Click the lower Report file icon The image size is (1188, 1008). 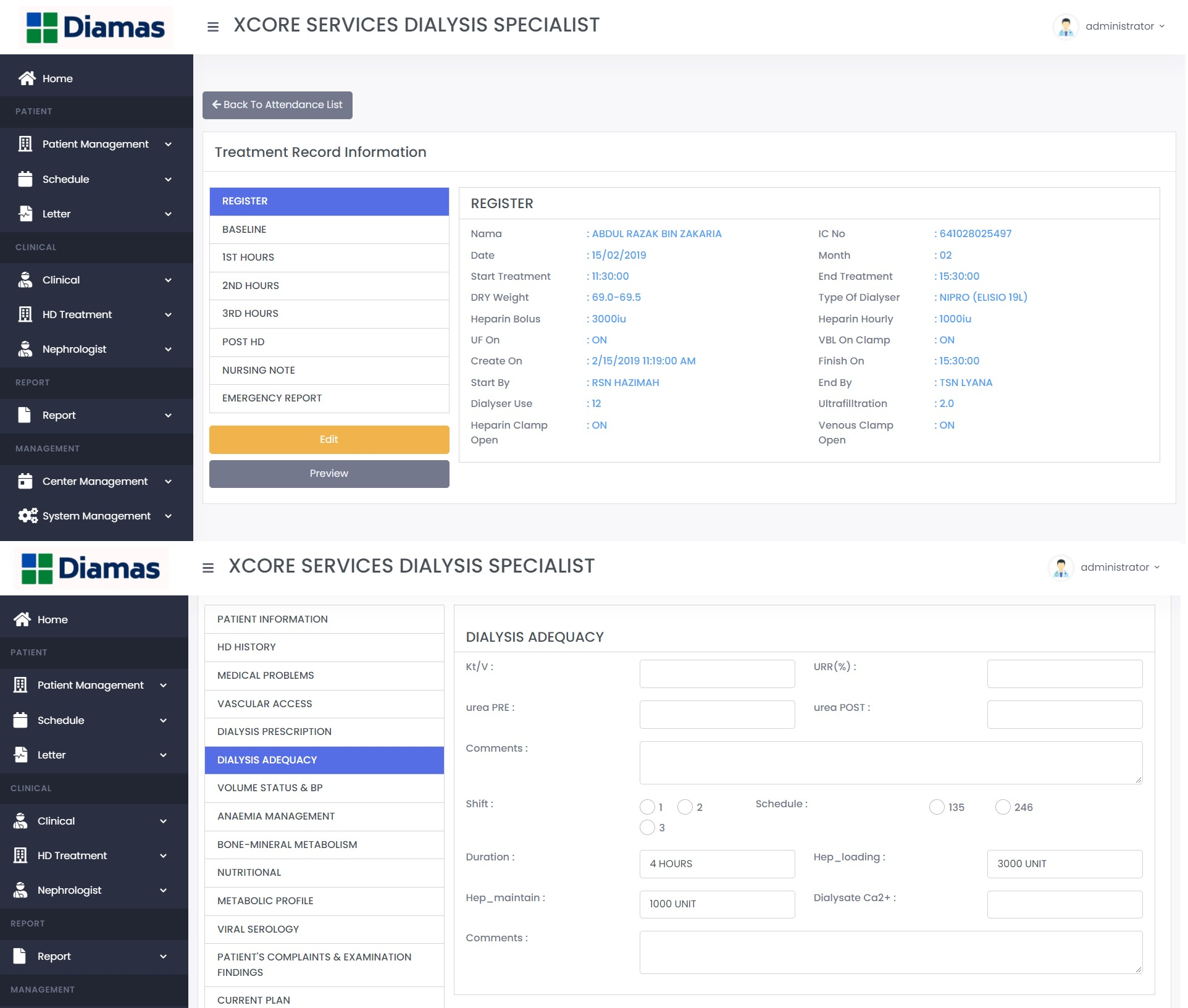tap(20, 956)
